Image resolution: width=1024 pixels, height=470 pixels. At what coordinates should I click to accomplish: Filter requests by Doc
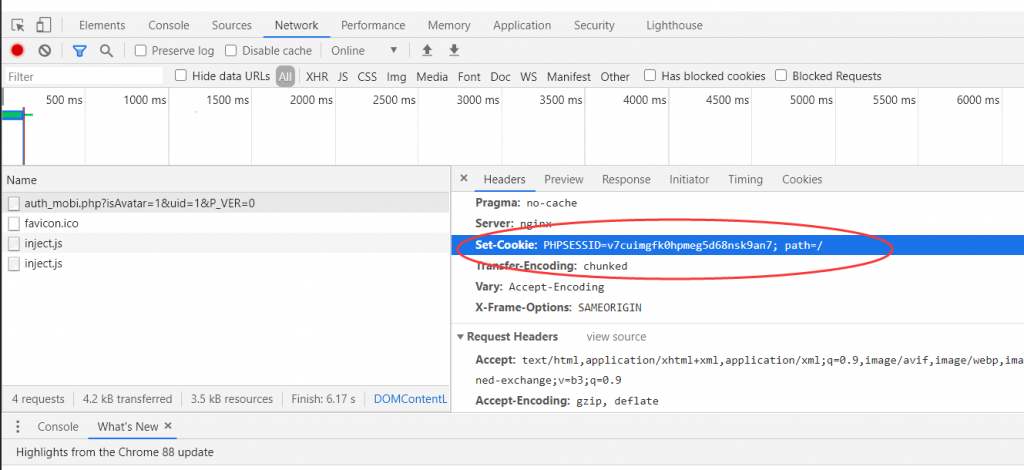point(500,76)
